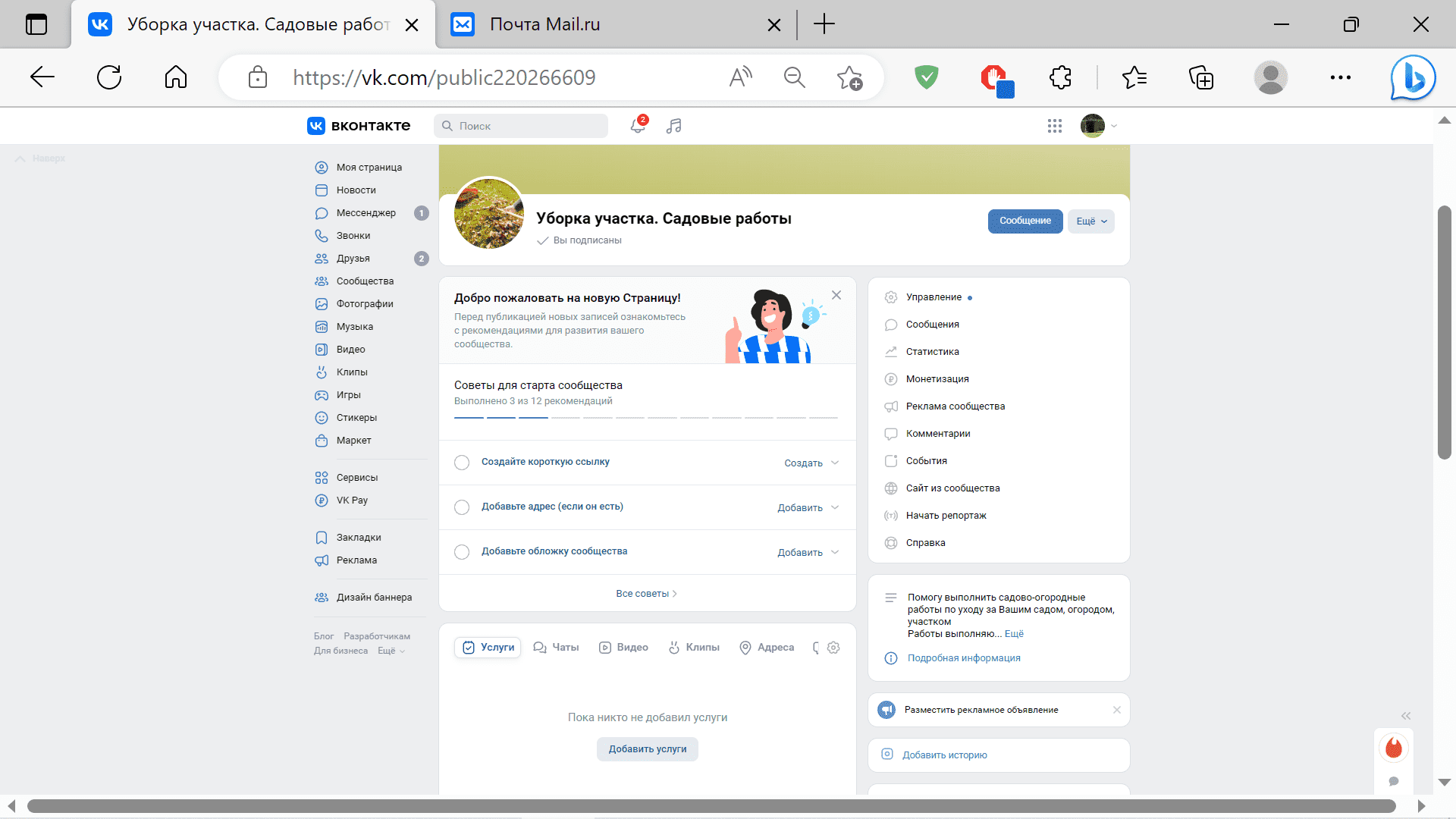
Task: Expand the 'Ещё' dropdown near Сообщение
Action: [x=1090, y=221]
